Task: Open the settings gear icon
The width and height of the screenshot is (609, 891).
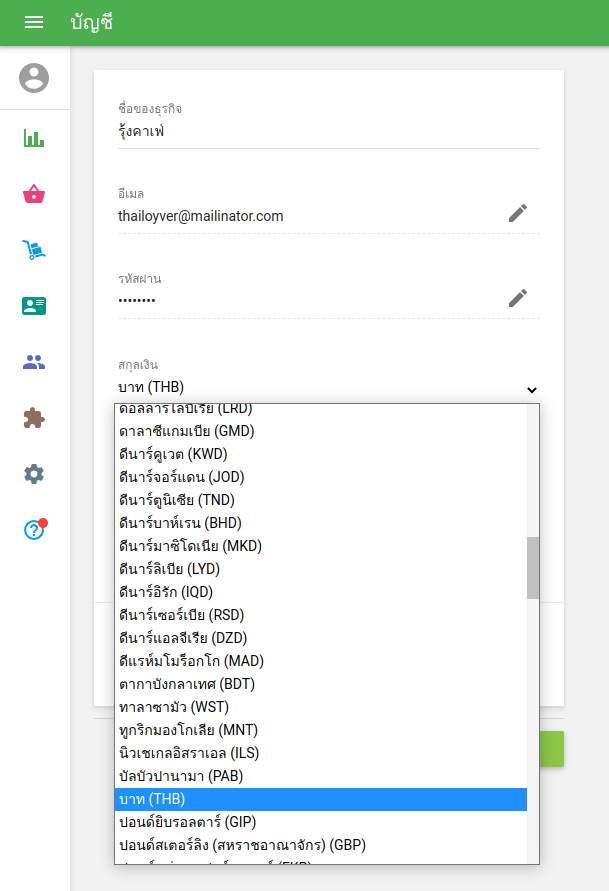Action: pyautogui.click(x=34, y=474)
